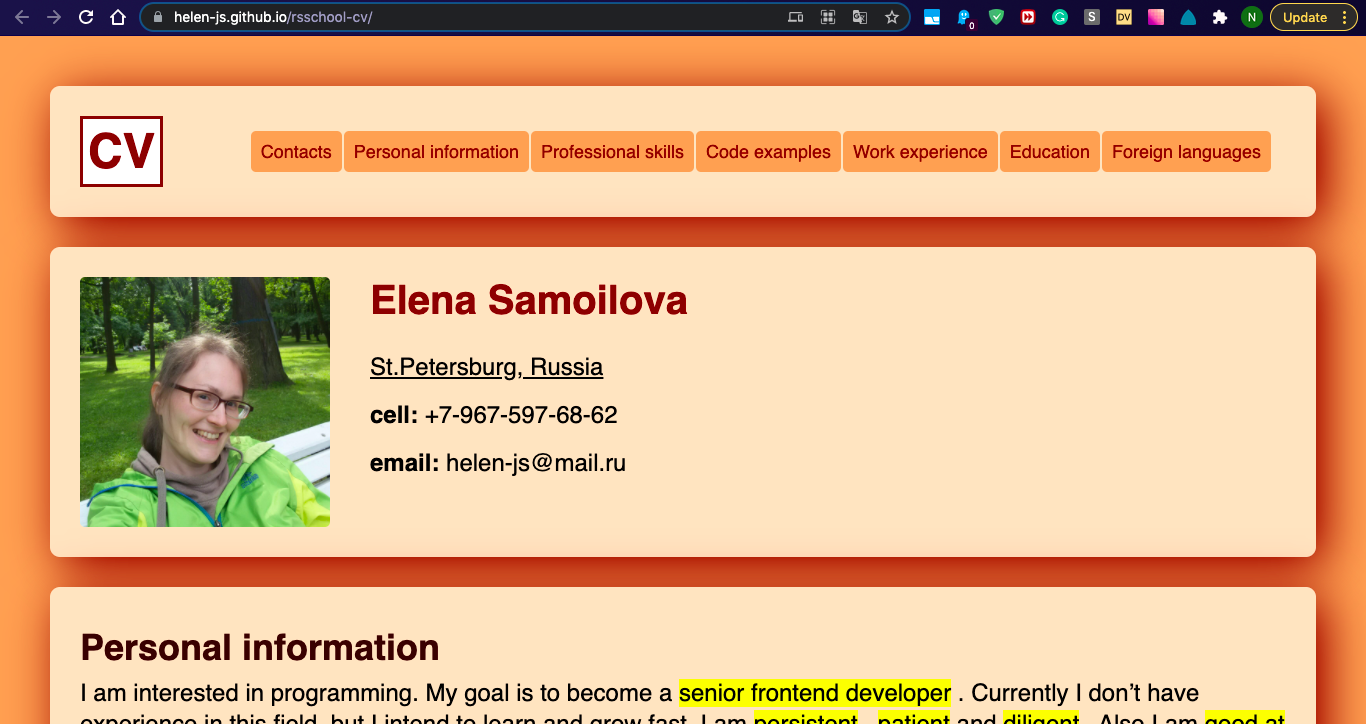Viewport: 1366px width, 724px height.
Task: Navigate to Professional skills
Action: coord(612,152)
